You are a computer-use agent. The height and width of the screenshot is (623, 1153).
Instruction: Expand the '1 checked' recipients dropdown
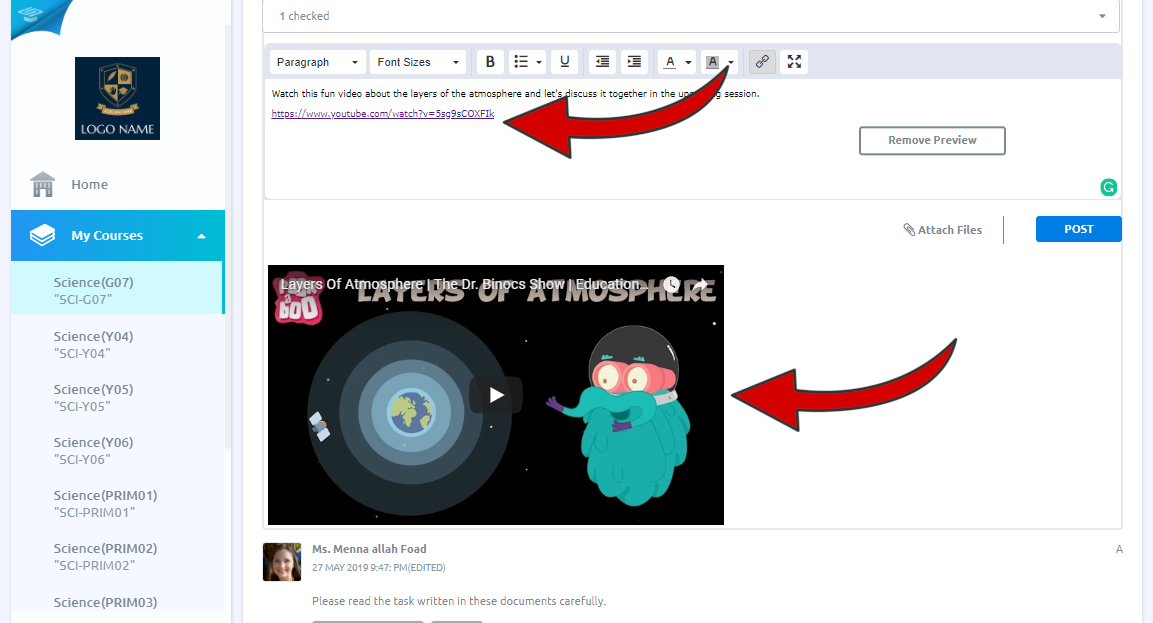[690, 16]
